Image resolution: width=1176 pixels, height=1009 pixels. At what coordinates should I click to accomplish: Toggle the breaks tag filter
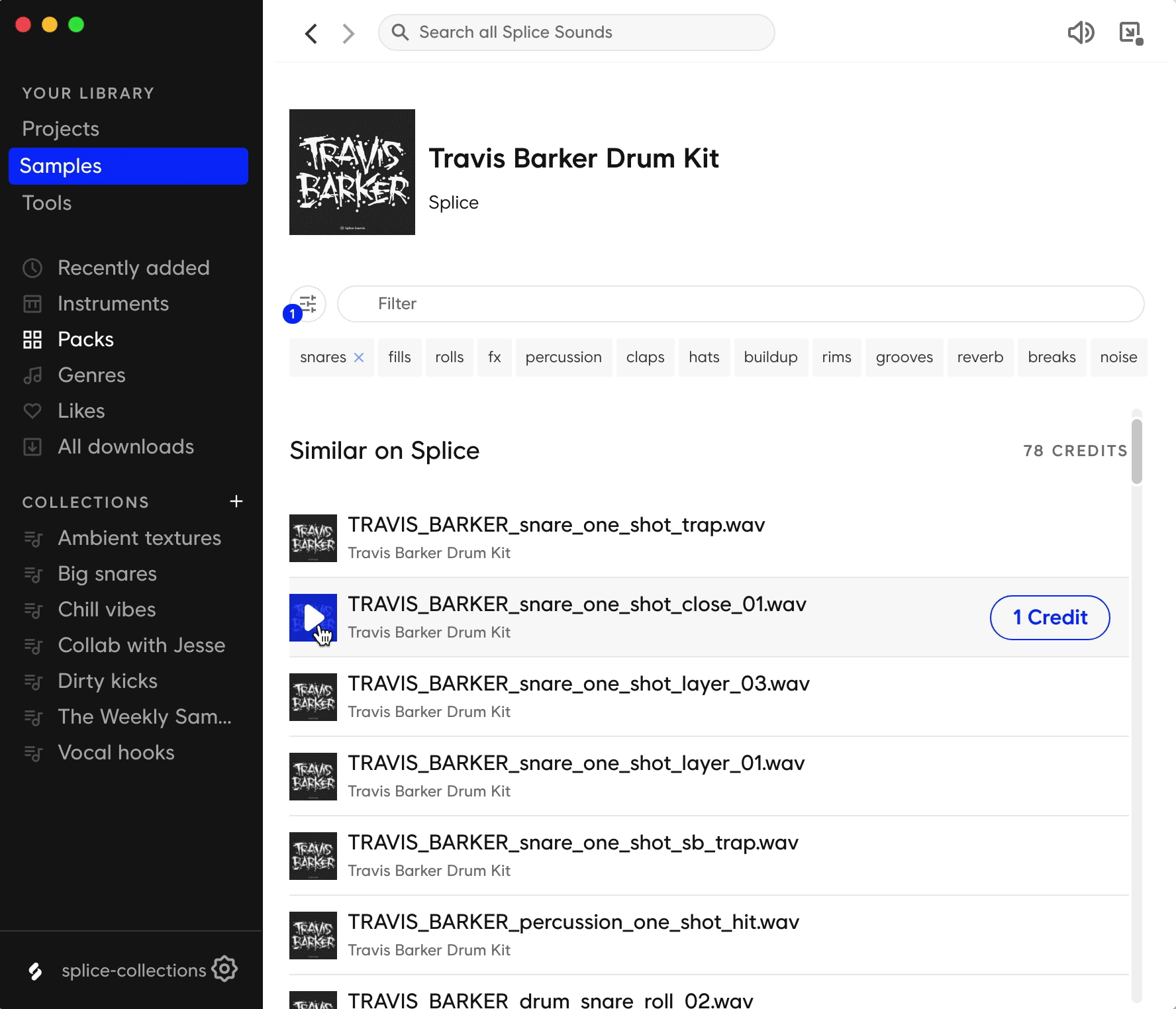tap(1052, 358)
